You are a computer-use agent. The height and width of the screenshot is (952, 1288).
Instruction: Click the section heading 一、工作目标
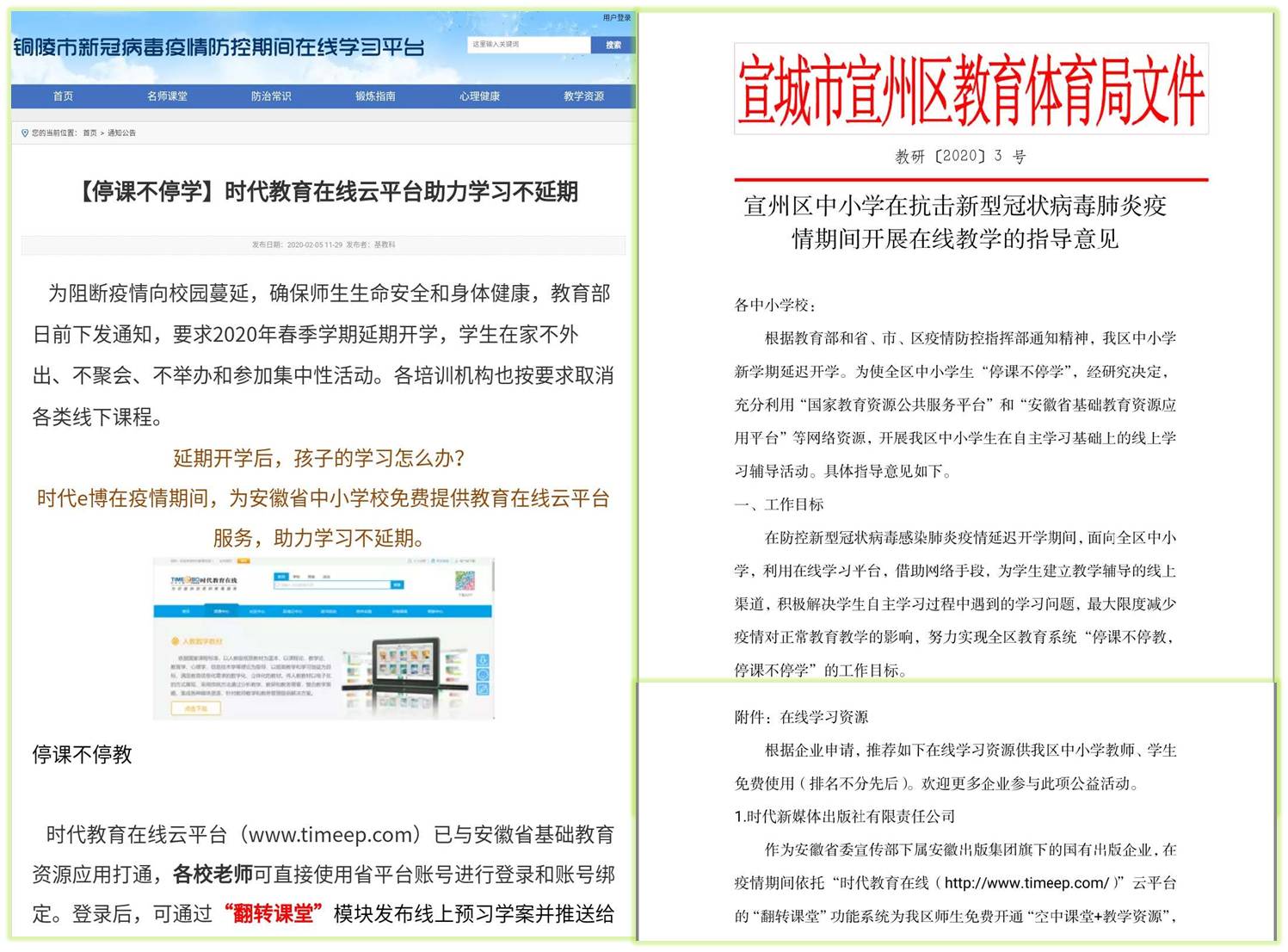[779, 504]
